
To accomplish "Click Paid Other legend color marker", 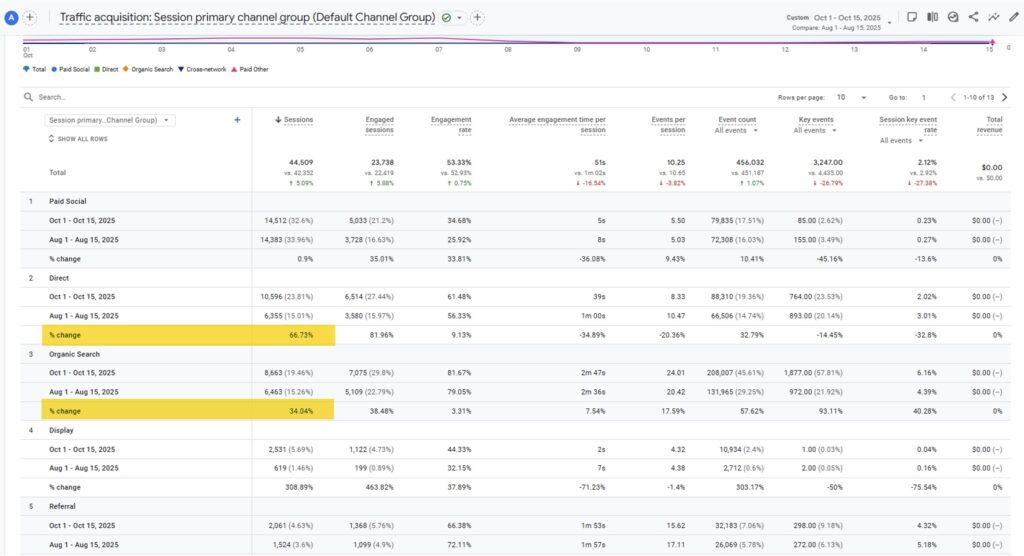I will (x=235, y=69).
